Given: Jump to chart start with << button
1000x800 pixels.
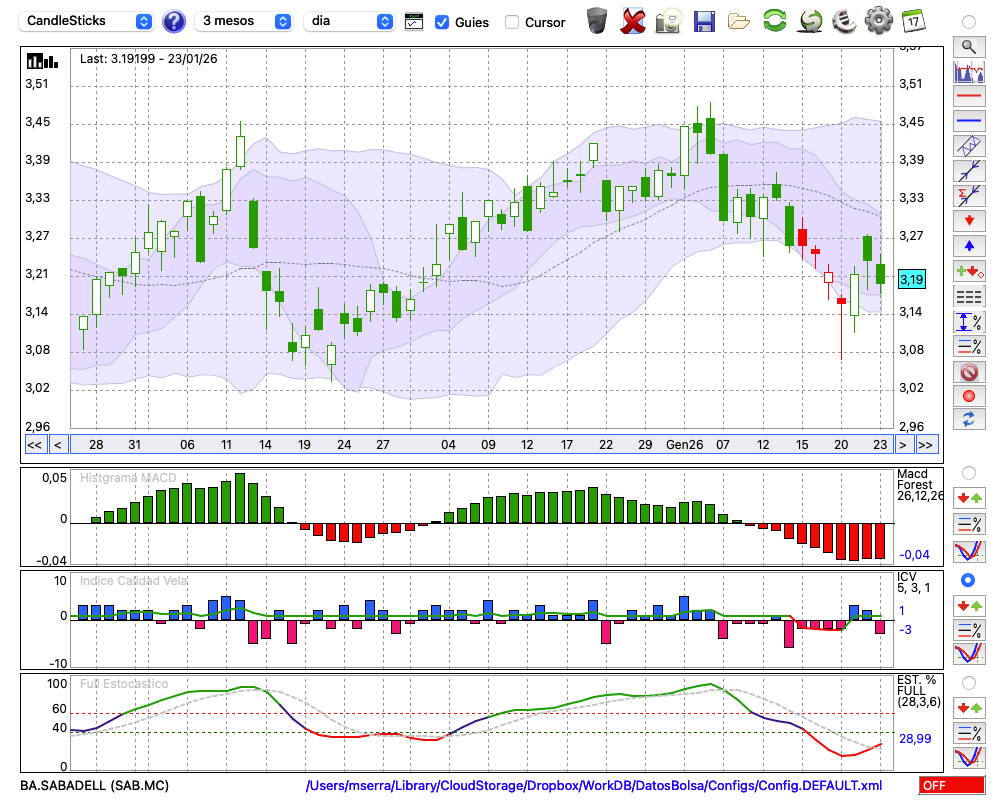Looking at the screenshot, I should pos(34,445).
